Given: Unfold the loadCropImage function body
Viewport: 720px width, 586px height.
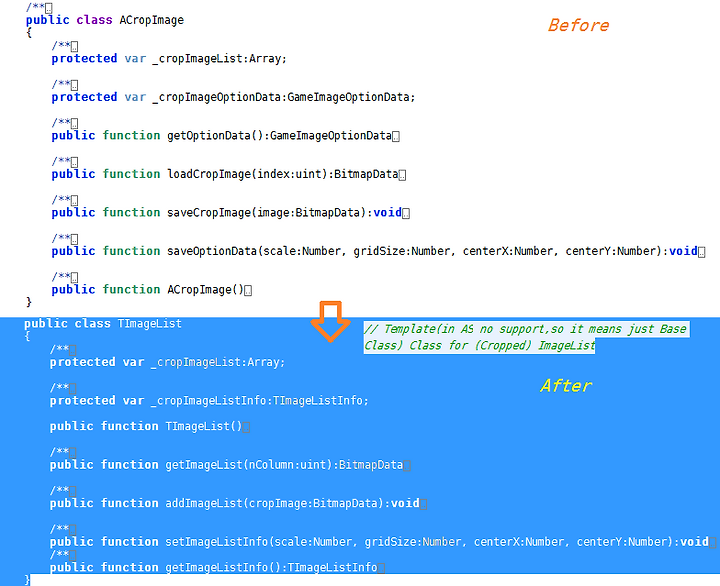Looking at the screenshot, I should pyautogui.click(x=402, y=175).
